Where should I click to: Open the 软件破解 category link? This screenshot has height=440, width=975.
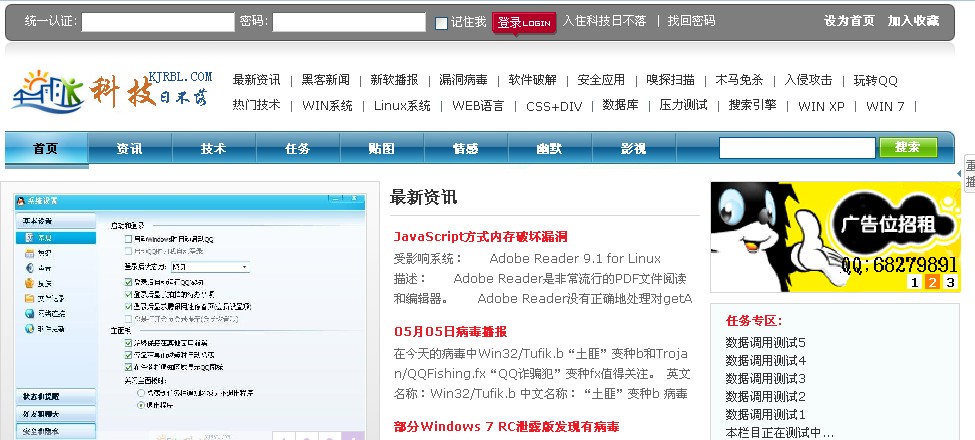tap(532, 80)
